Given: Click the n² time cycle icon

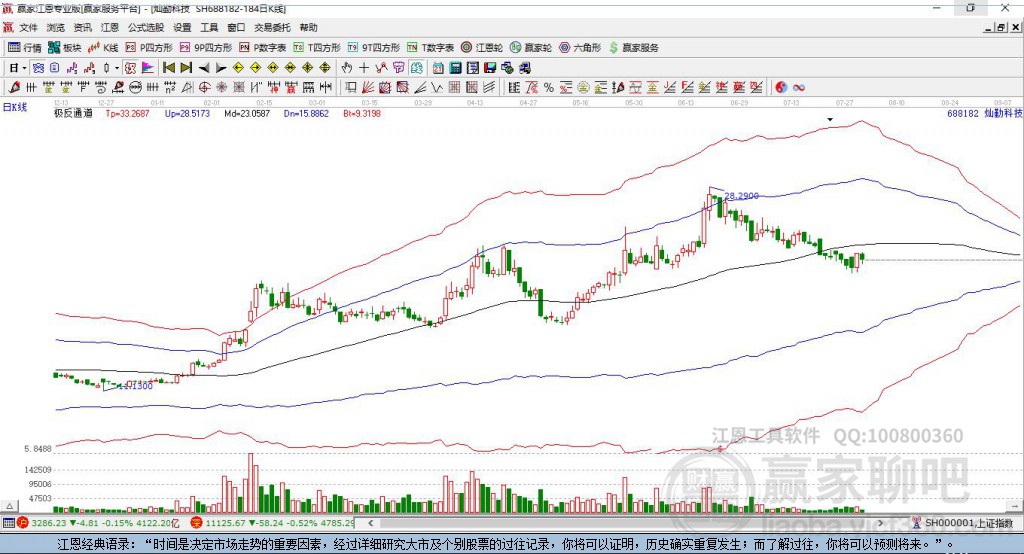Looking at the screenshot, I should point(170,88).
